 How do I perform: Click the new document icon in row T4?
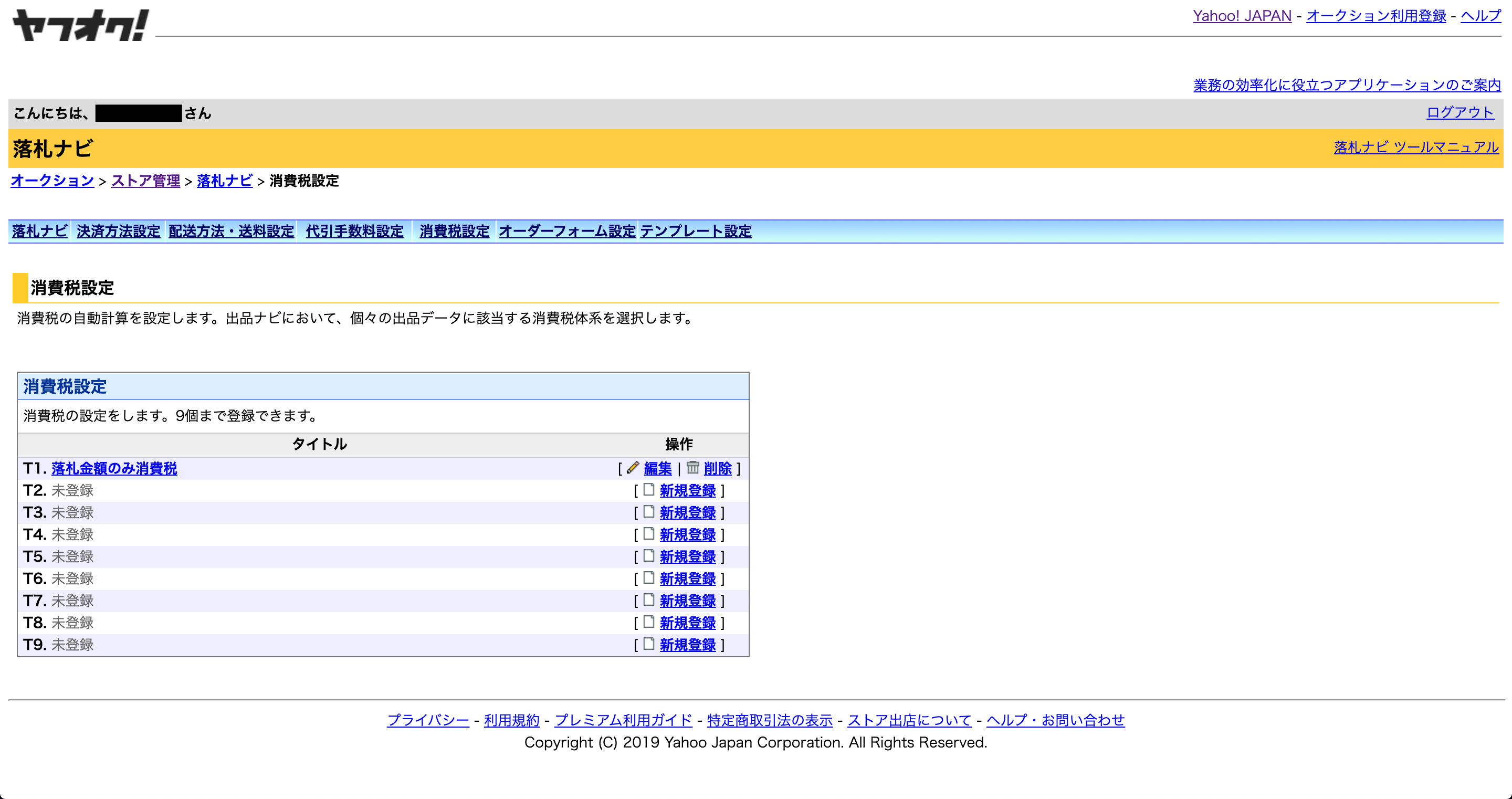tap(648, 534)
